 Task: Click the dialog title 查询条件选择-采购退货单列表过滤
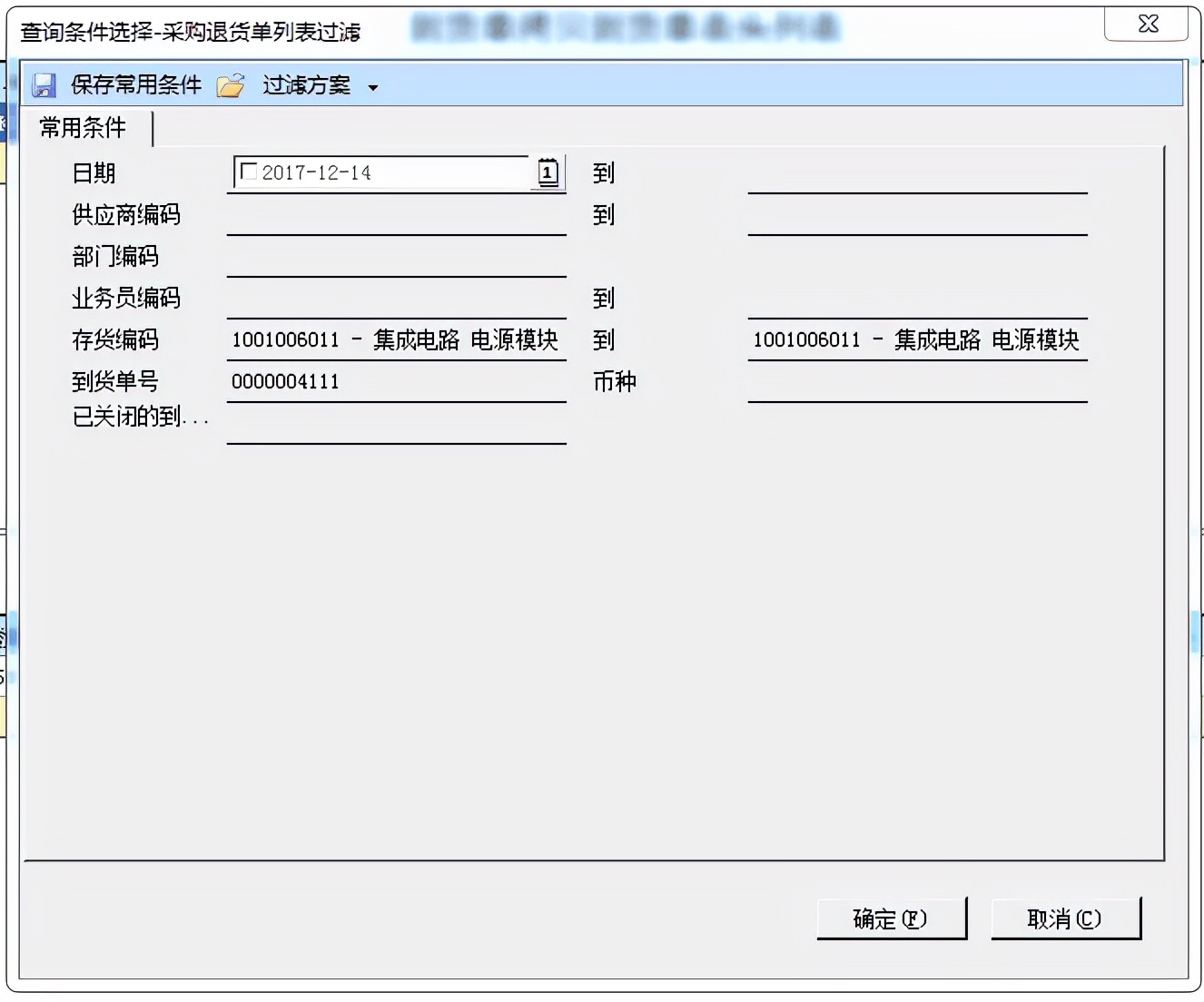pyautogui.click(x=191, y=32)
